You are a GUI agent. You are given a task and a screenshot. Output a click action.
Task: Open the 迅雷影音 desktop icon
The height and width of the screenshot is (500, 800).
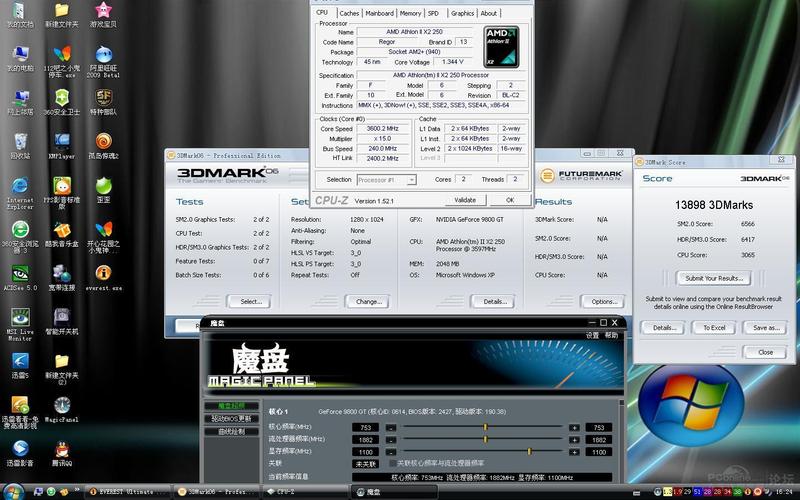(20, 453)
